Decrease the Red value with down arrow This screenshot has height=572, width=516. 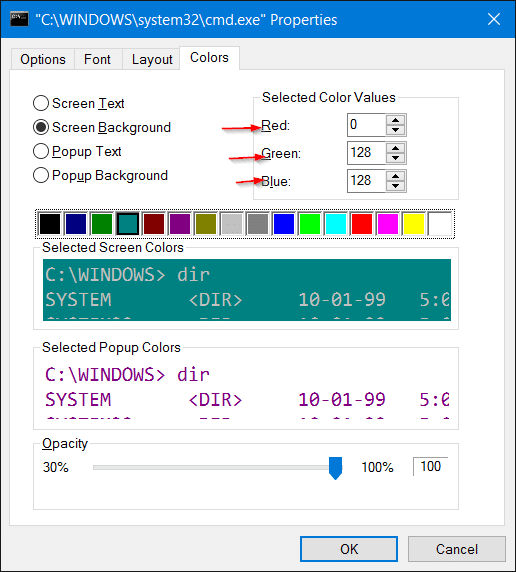point(396,130)
